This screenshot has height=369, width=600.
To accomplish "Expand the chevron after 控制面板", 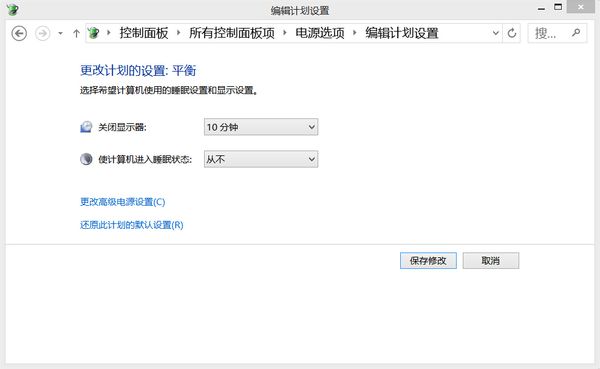I will coord(178,33).
